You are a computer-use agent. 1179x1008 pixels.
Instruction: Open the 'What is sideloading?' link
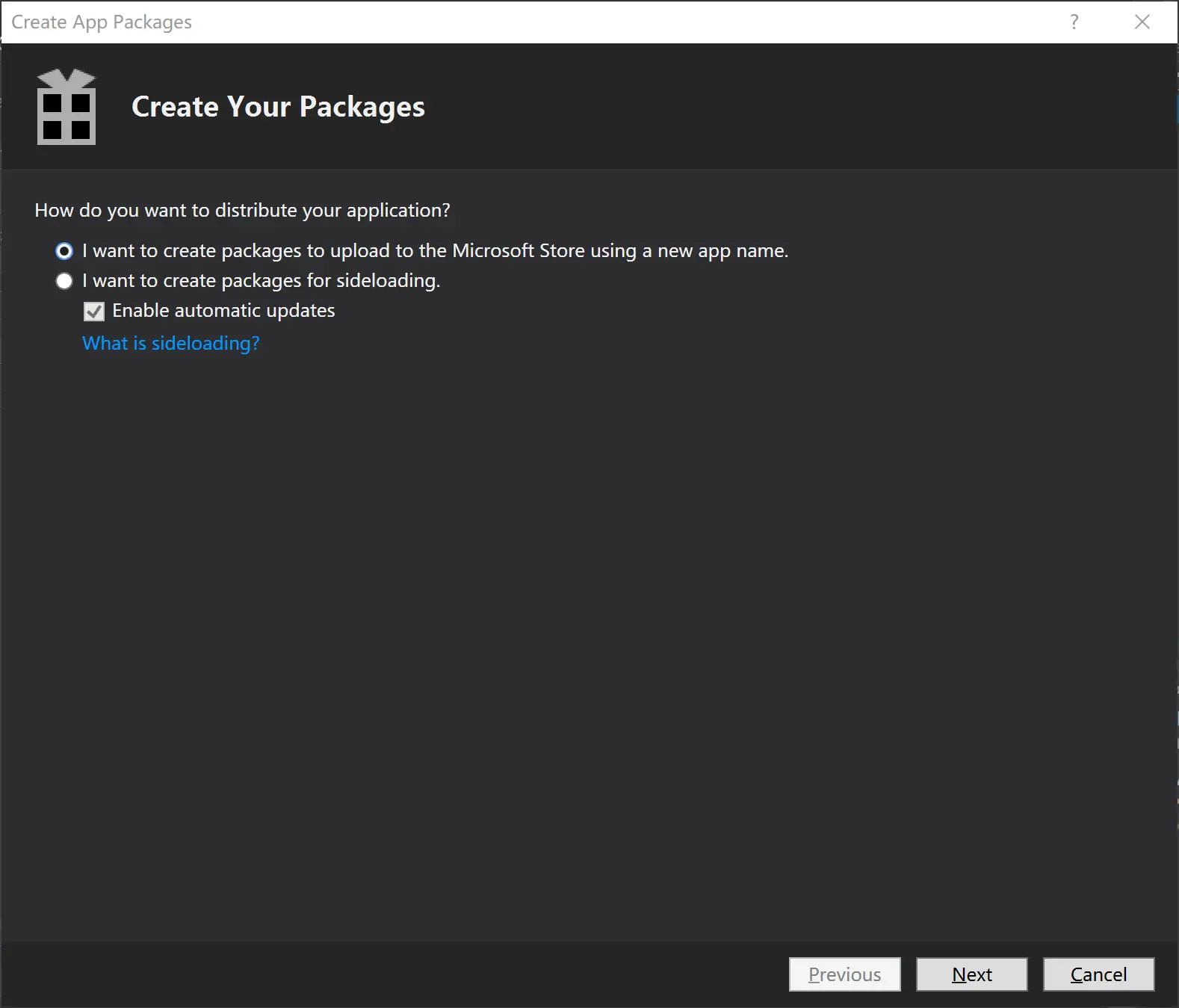click(171, 343)
